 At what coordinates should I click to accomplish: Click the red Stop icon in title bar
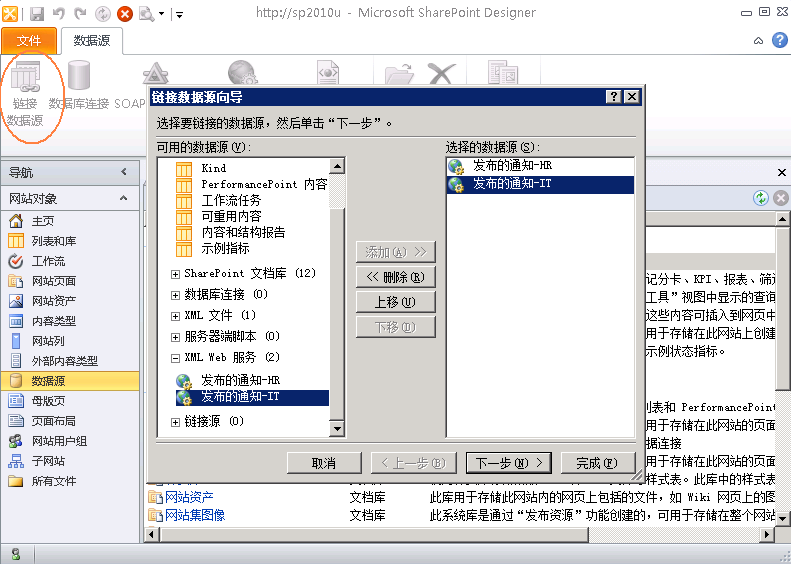[125, 14]
